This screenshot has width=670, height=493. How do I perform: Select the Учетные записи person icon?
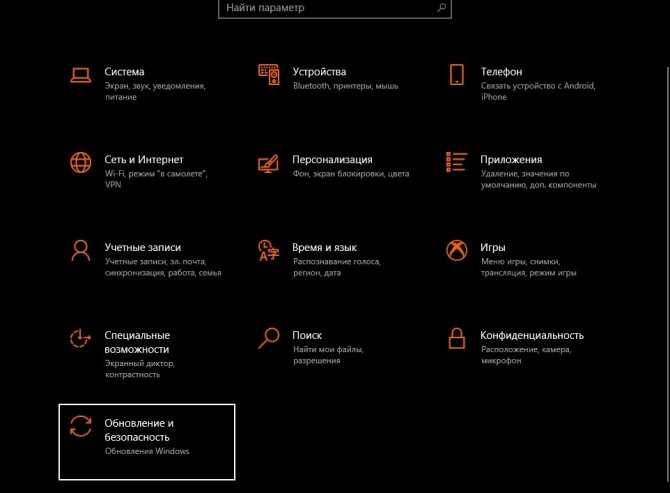pyautogui.click(x=81, y=250)
